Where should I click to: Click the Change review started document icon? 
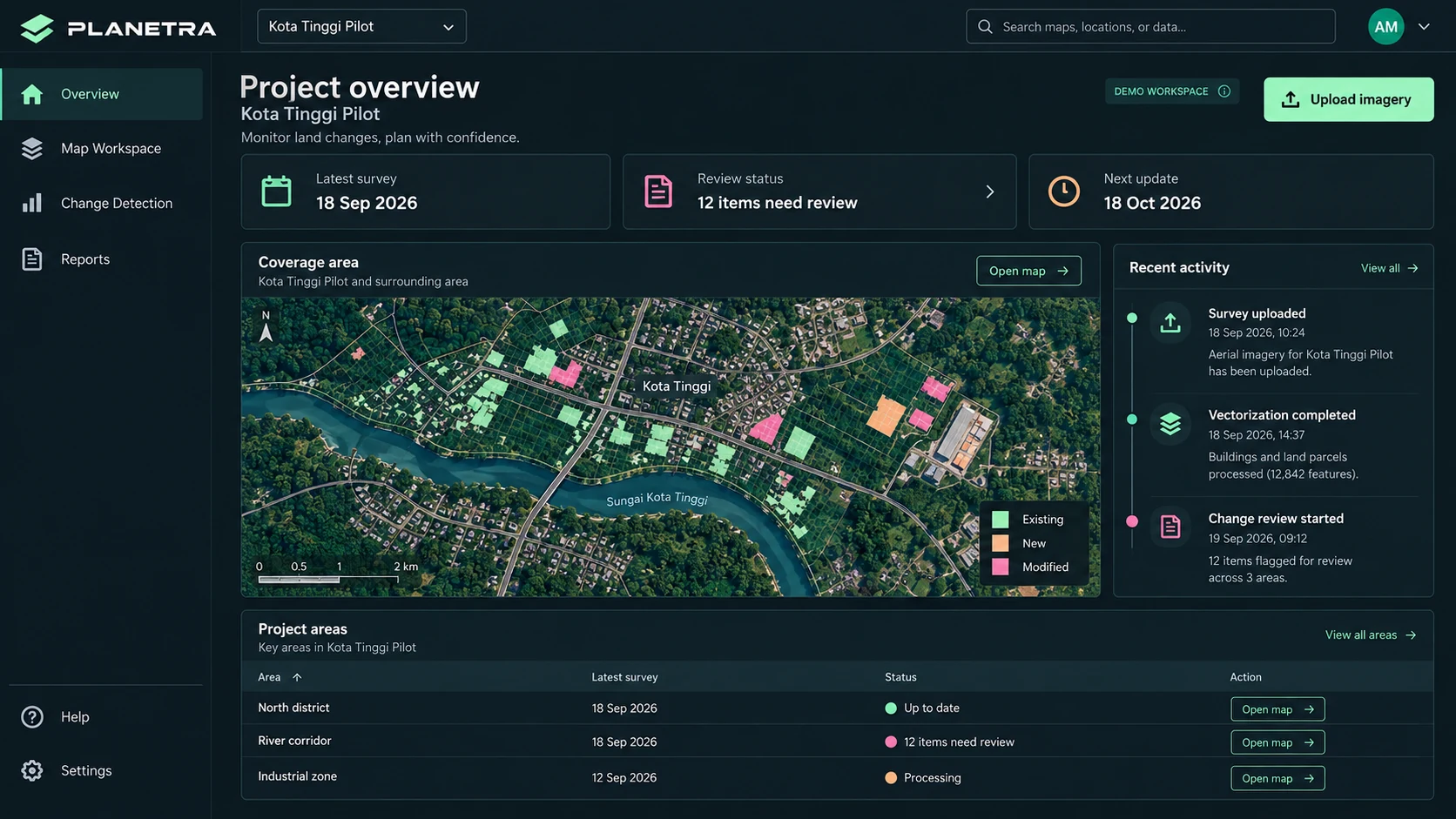[1170, 527]
